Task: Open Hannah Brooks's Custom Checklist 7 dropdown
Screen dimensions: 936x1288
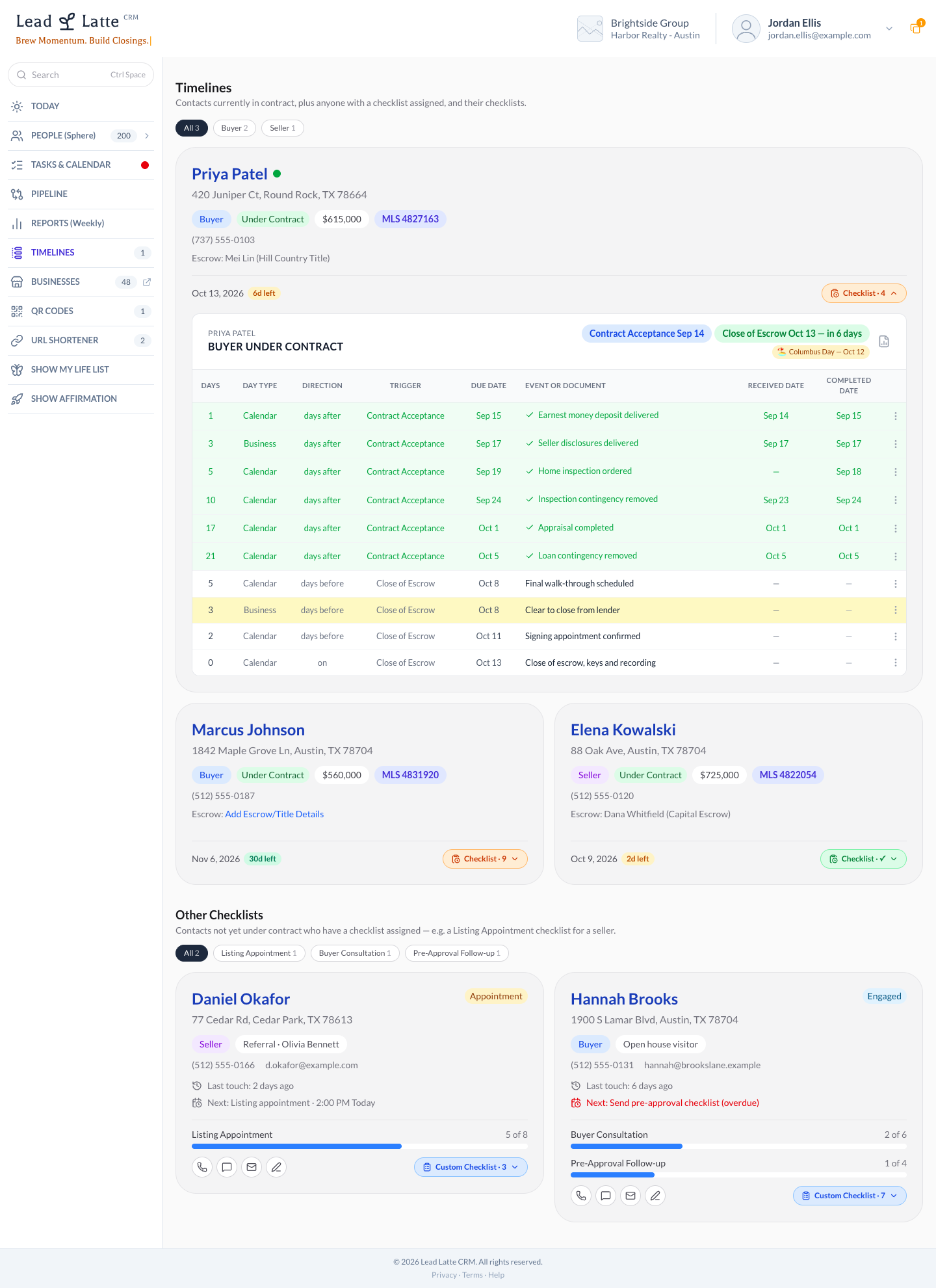Action: (x=850, y=1196)
